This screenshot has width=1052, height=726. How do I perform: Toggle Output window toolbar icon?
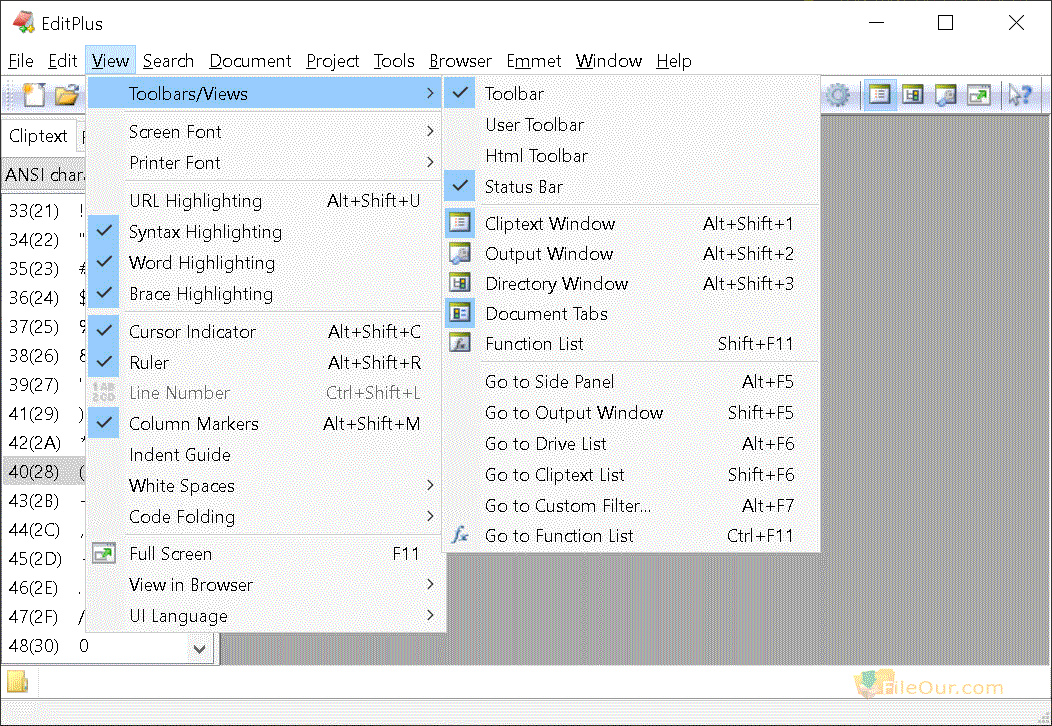click(945, 95)
